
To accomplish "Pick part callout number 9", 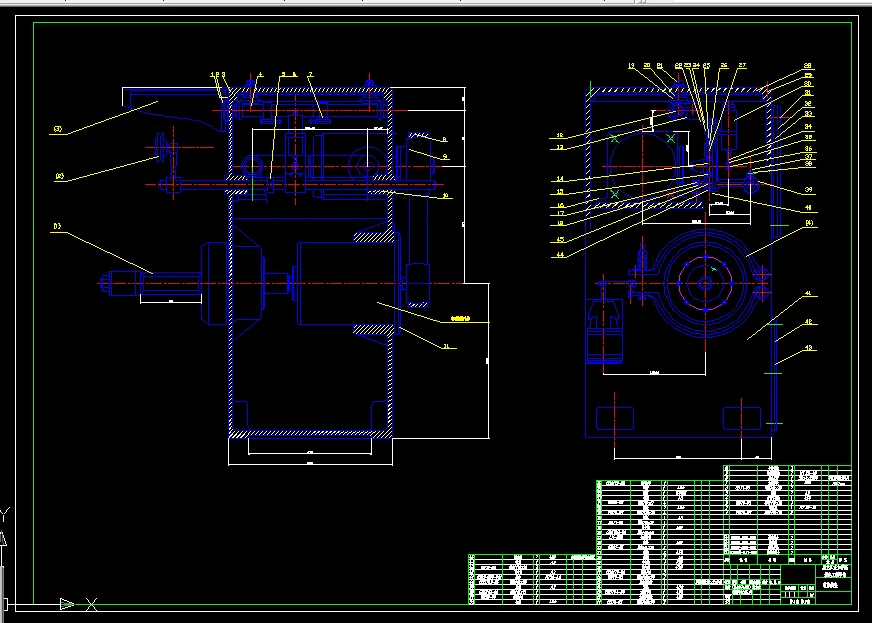I will point(445,157).
